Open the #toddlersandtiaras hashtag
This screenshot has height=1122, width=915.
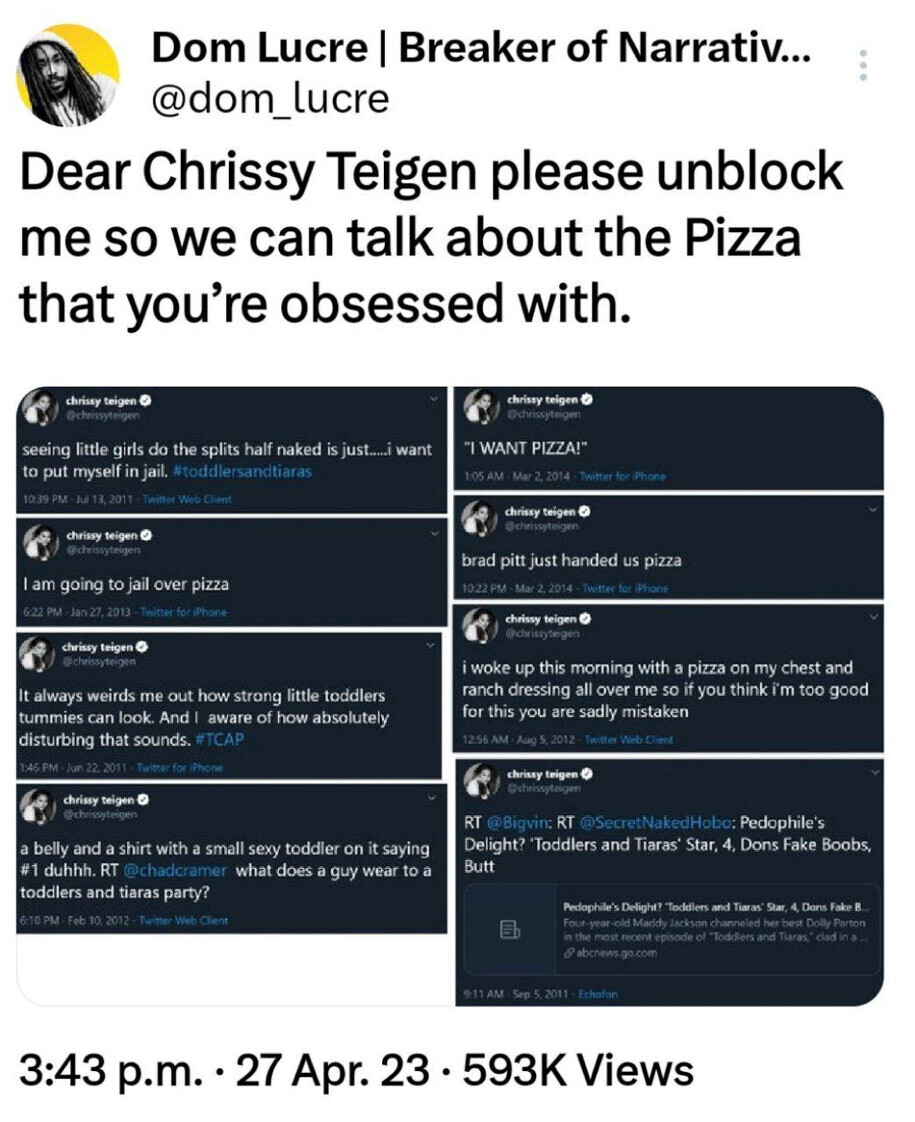(x=241, y=471)
